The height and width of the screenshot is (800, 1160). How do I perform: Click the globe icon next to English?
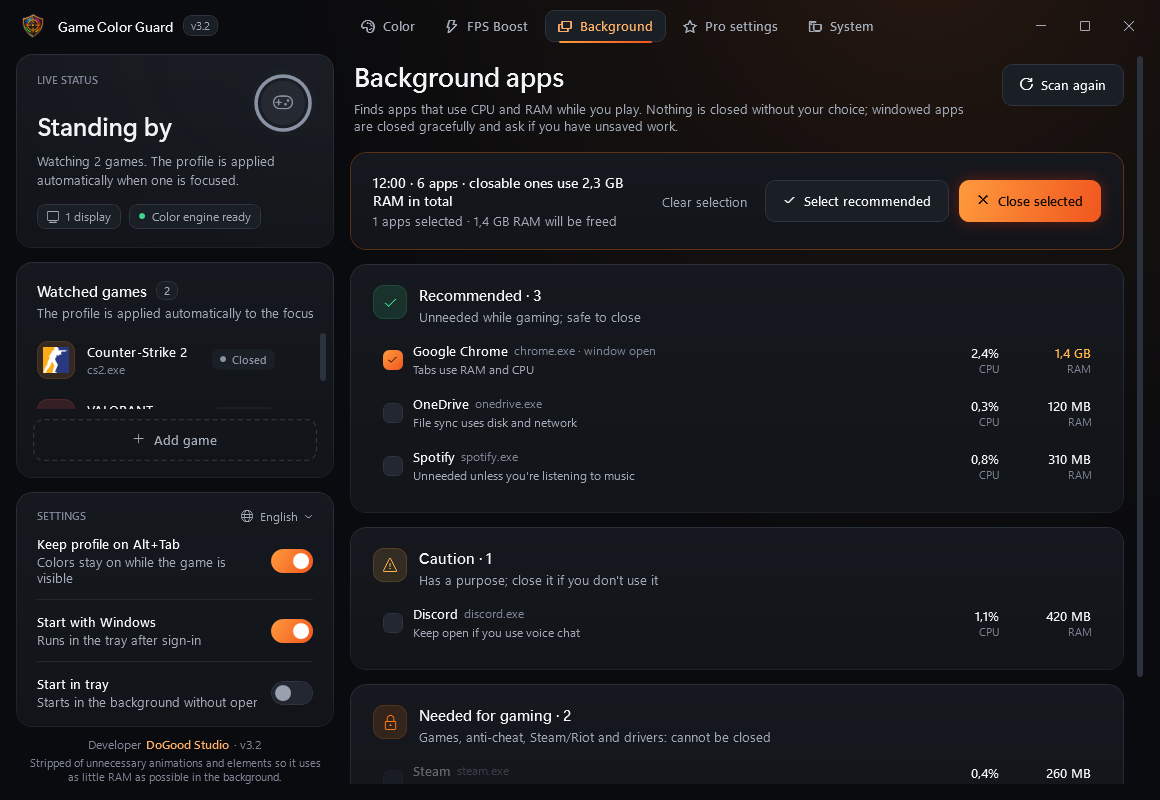click(247, 517)
